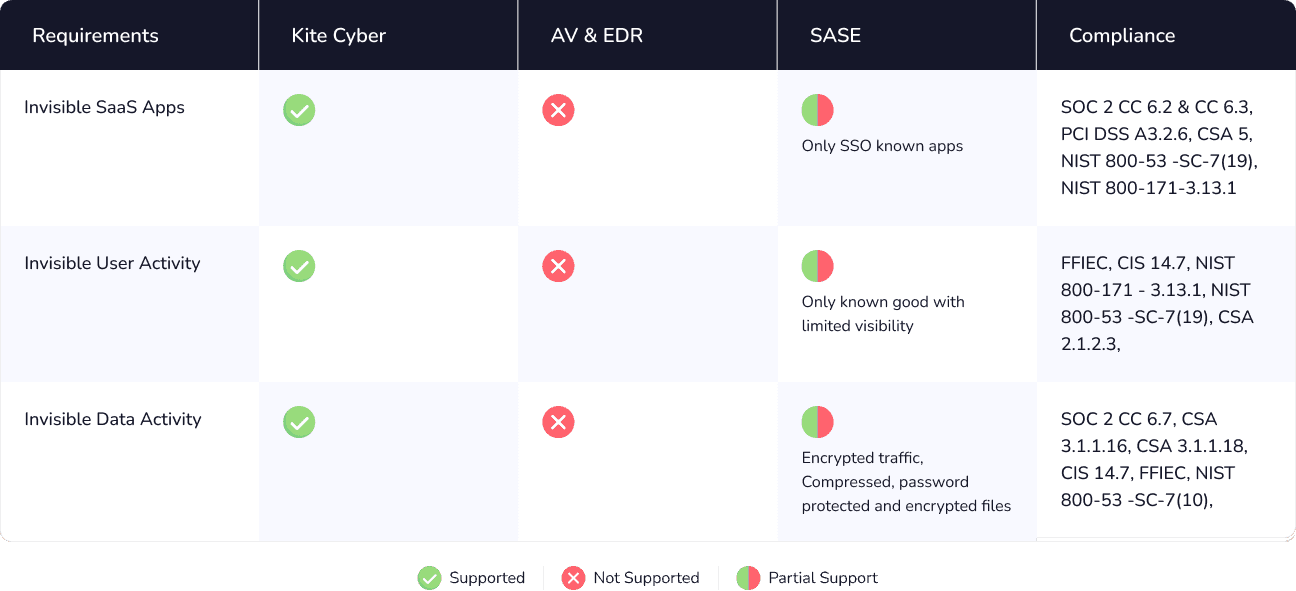1296x591 pixels.
Task: Click the Invisible SaaS Apps row label
Action: point(104,107)
